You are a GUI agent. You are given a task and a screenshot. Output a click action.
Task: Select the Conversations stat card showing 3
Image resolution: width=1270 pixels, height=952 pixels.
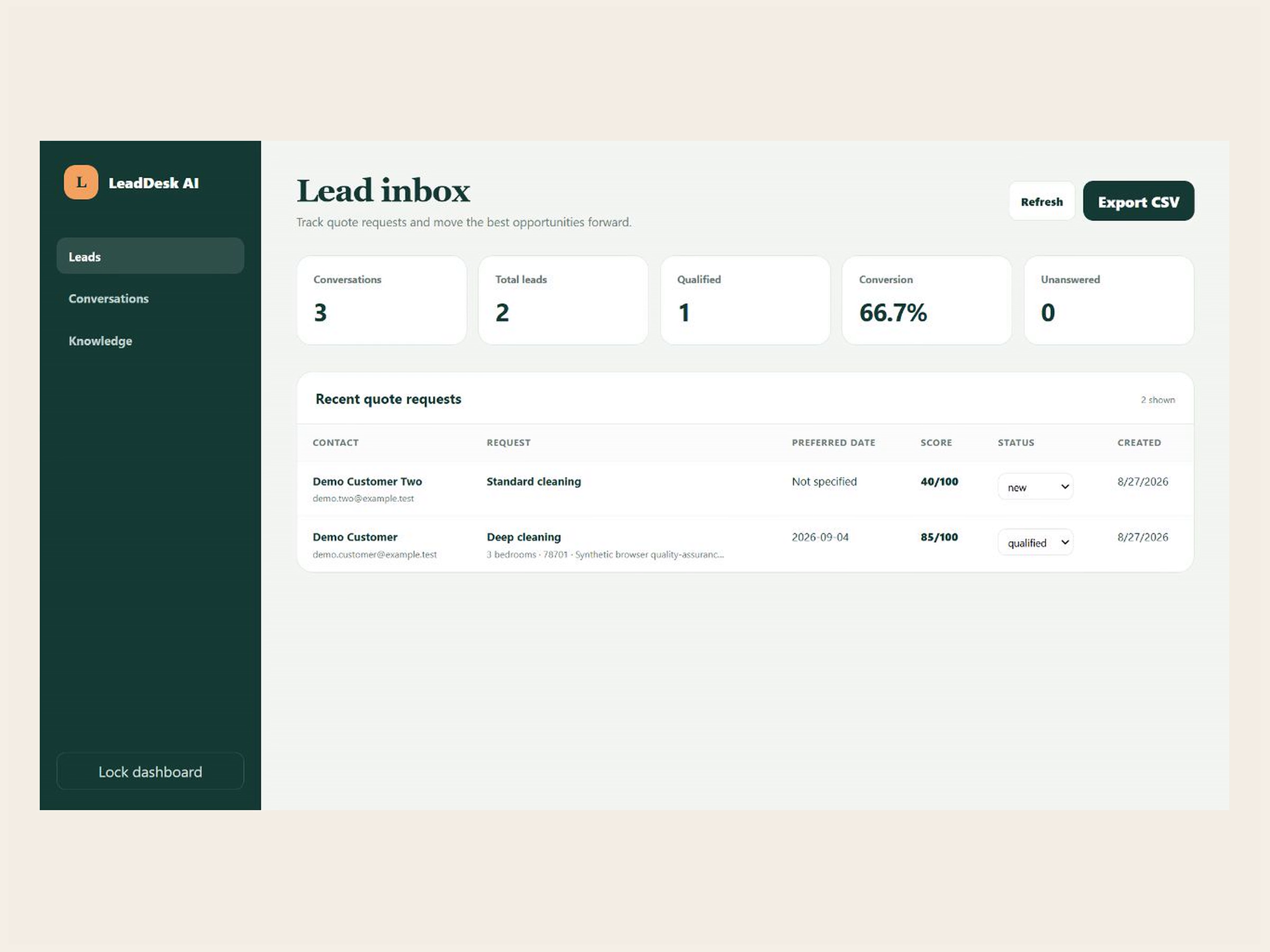click(382, 300)
